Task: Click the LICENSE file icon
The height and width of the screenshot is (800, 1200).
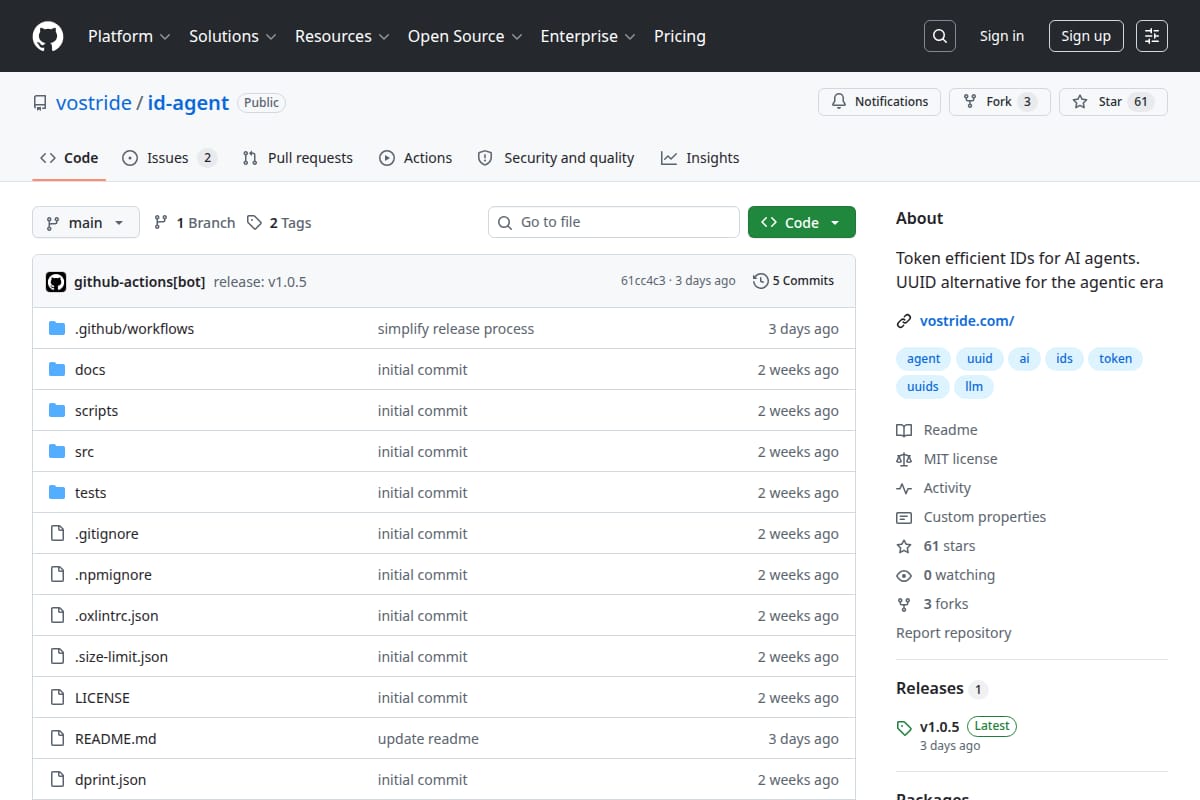Action: (x=57, y=698)
